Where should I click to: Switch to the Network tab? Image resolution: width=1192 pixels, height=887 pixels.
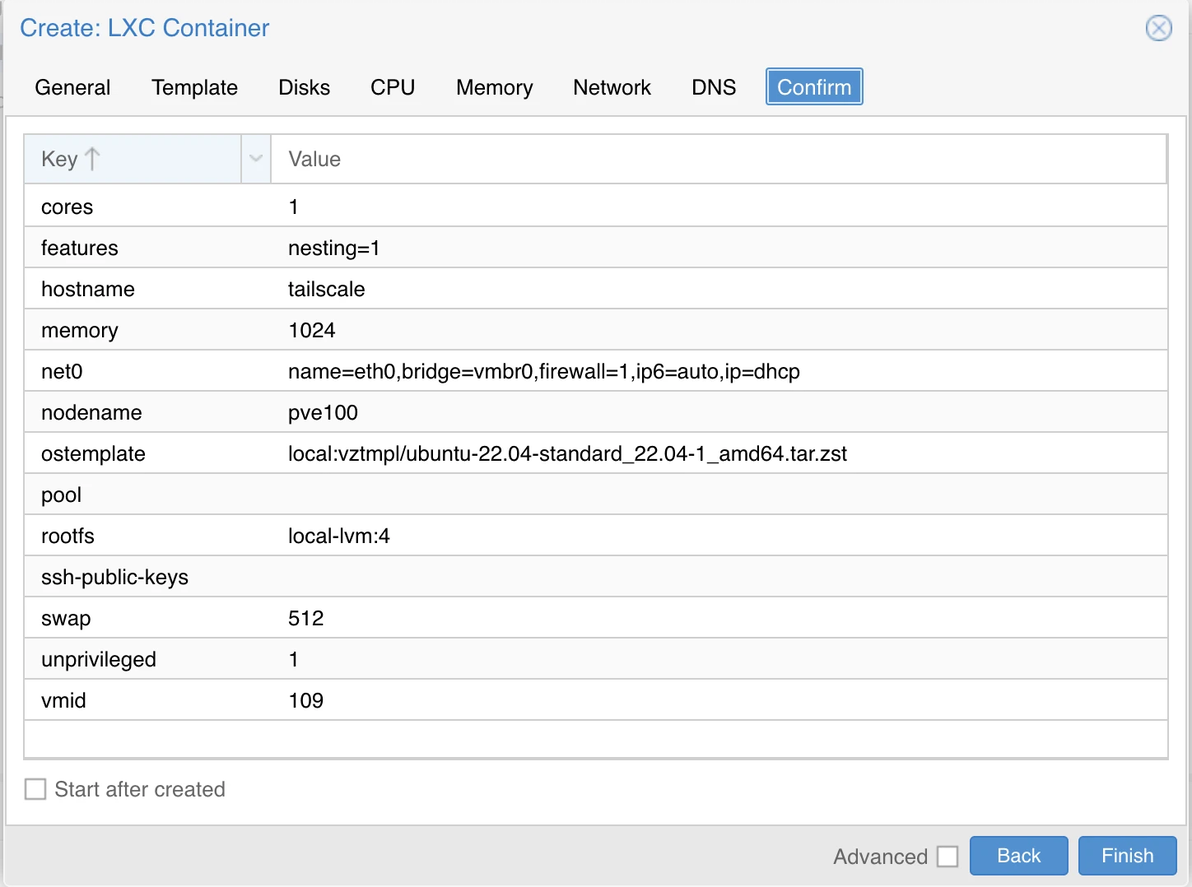[x=611, y=87]
